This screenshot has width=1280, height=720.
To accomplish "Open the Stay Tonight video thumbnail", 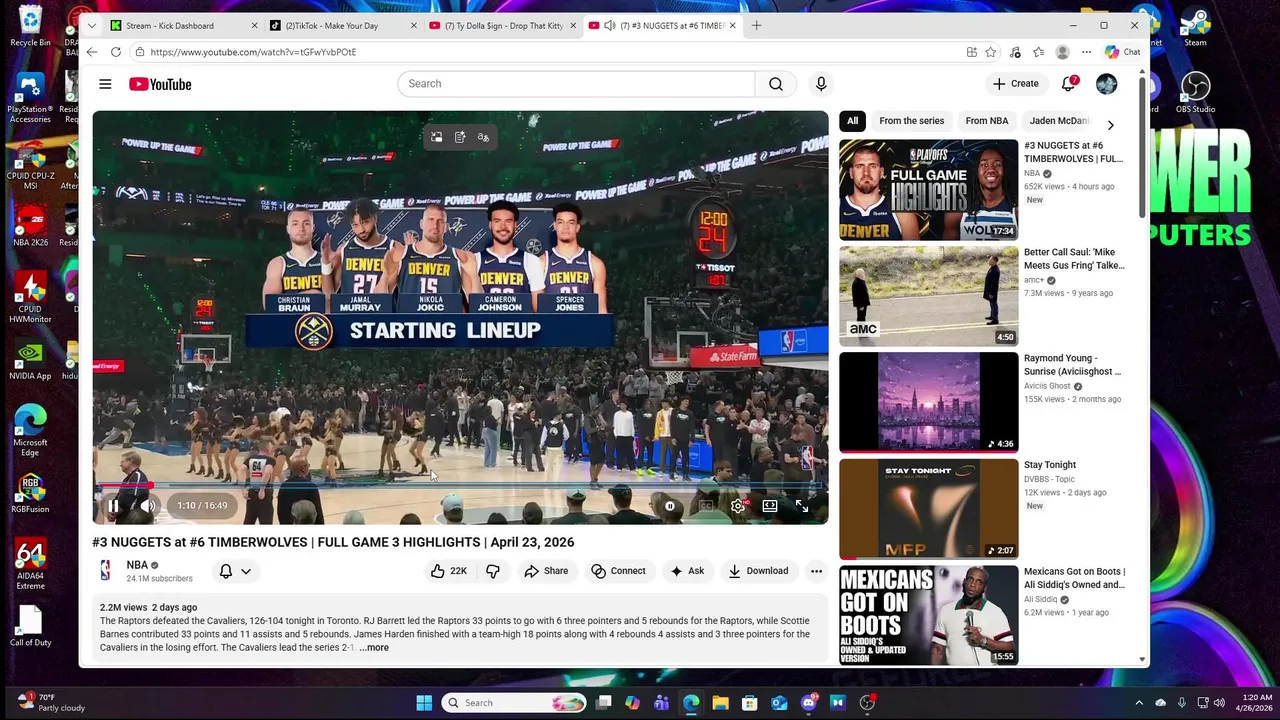I will 928,508.
